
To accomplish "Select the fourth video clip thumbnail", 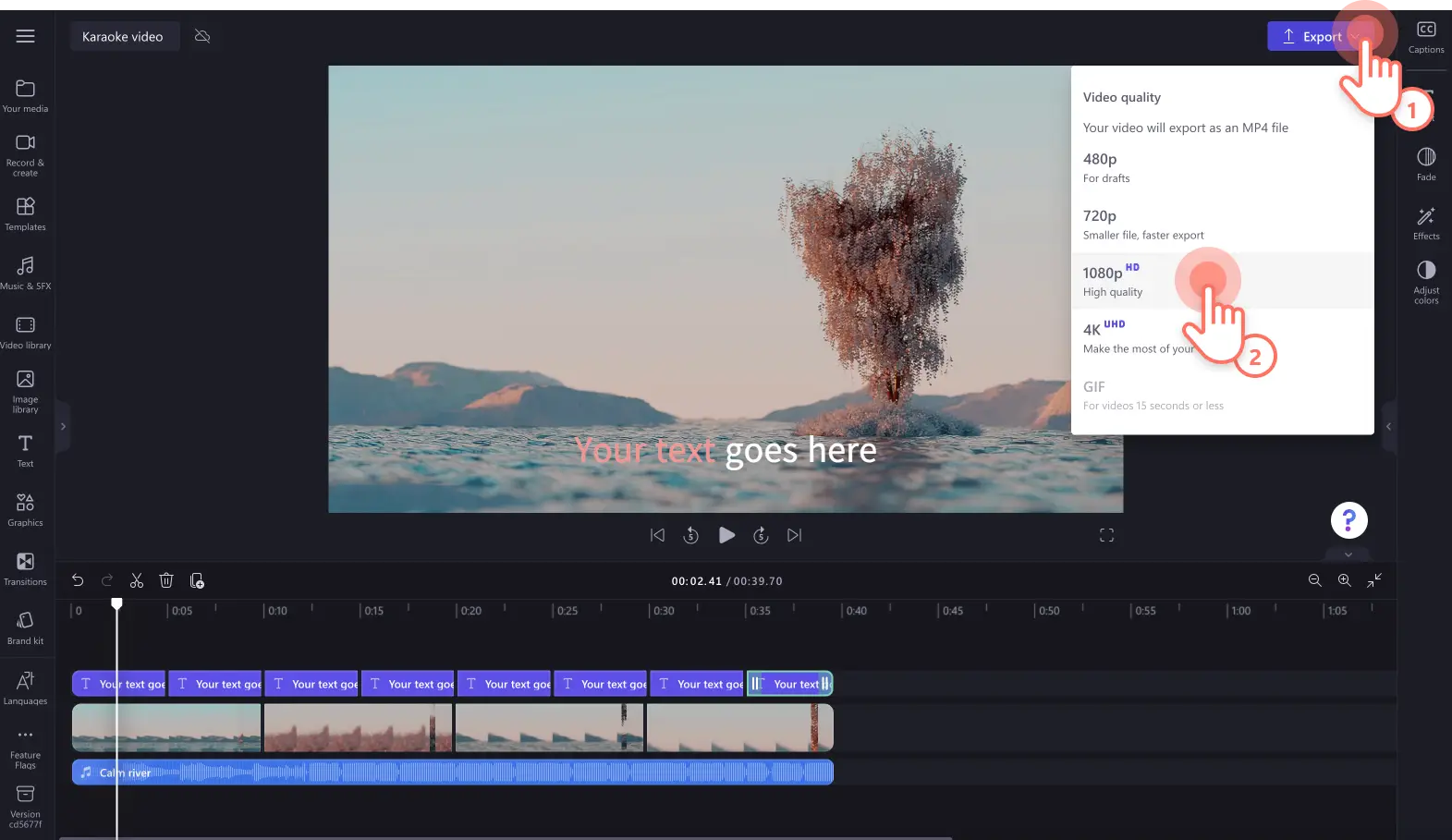I will coord(739,727).
